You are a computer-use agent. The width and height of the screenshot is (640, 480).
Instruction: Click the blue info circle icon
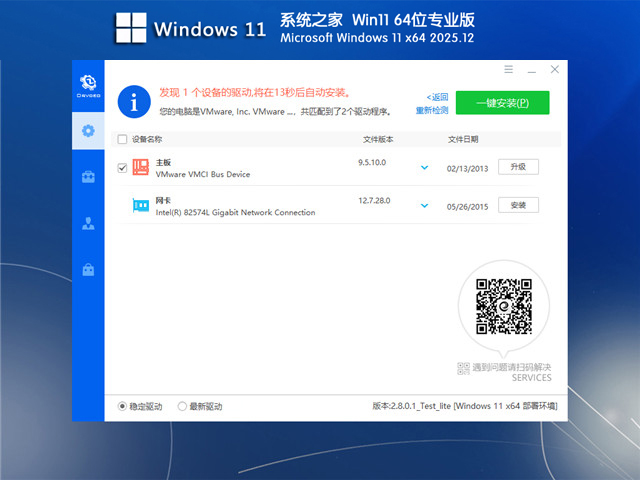click(x=133, y=101)
